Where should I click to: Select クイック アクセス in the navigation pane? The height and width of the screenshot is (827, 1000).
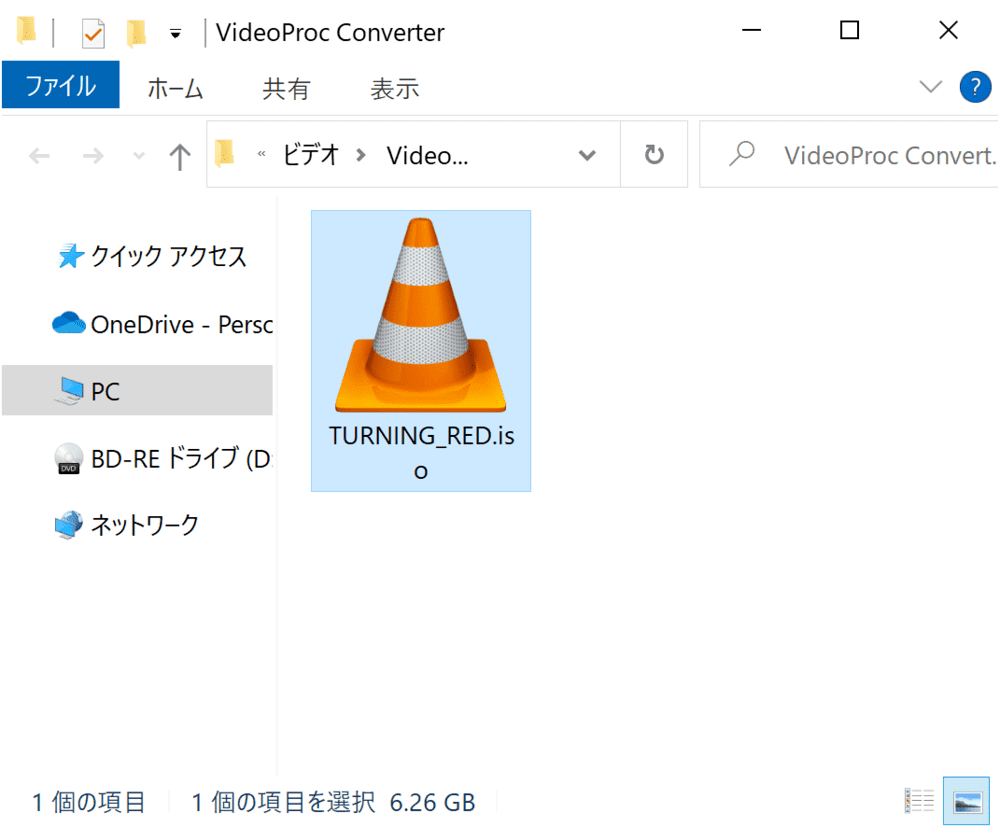coord(168,257)
